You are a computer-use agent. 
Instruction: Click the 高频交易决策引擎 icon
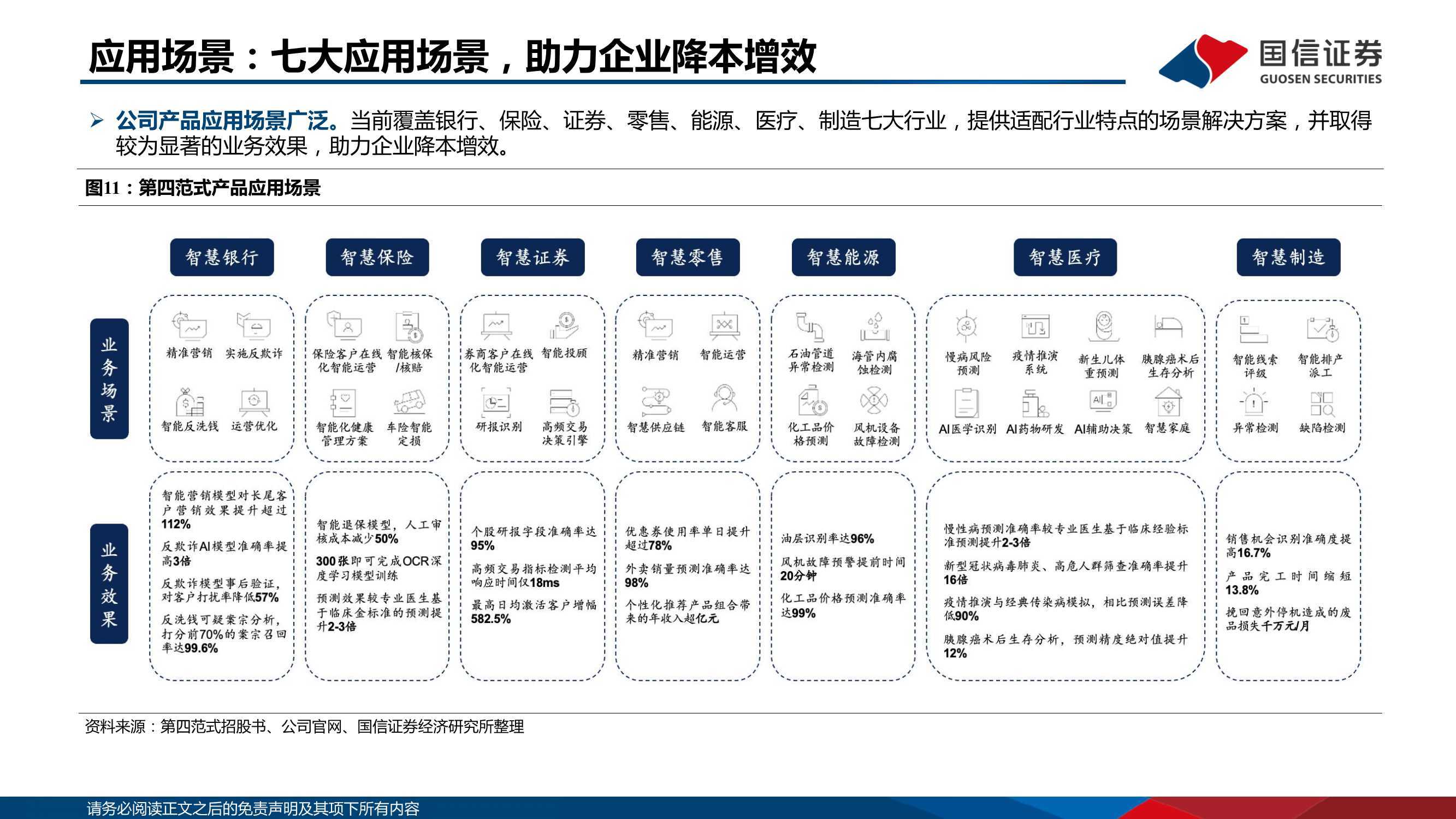pos(564,402)
